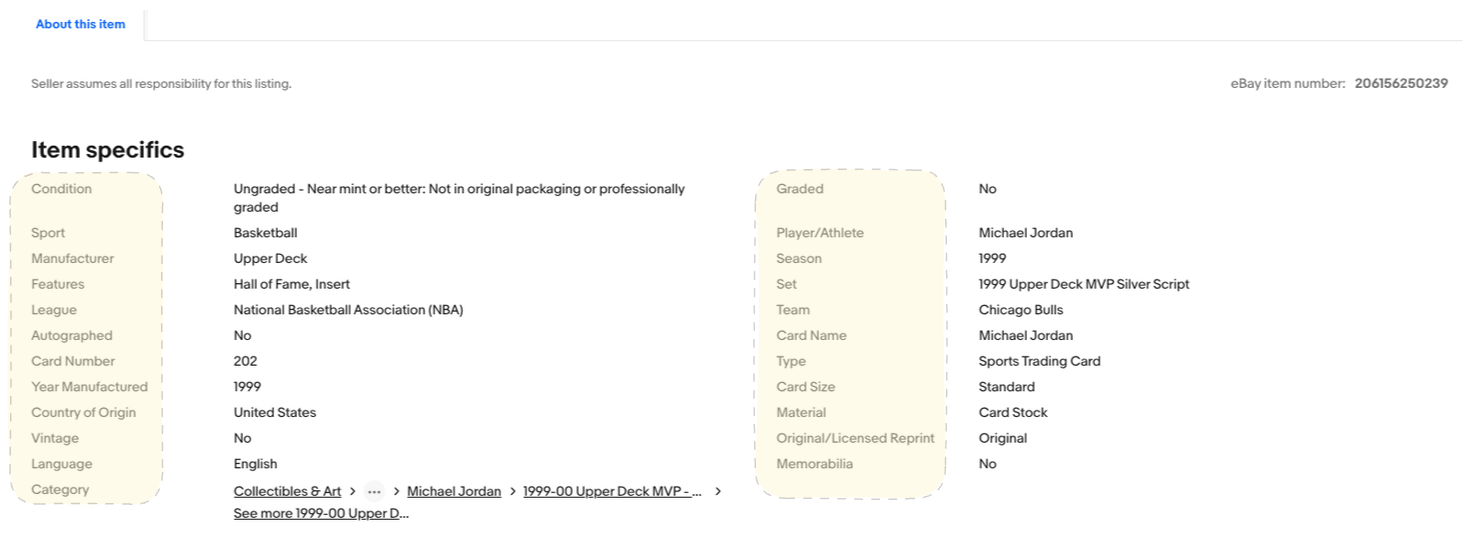1472x548 pixels.
Task: Select National Basketball Association (NBA) value
Action: coord(348,310)
